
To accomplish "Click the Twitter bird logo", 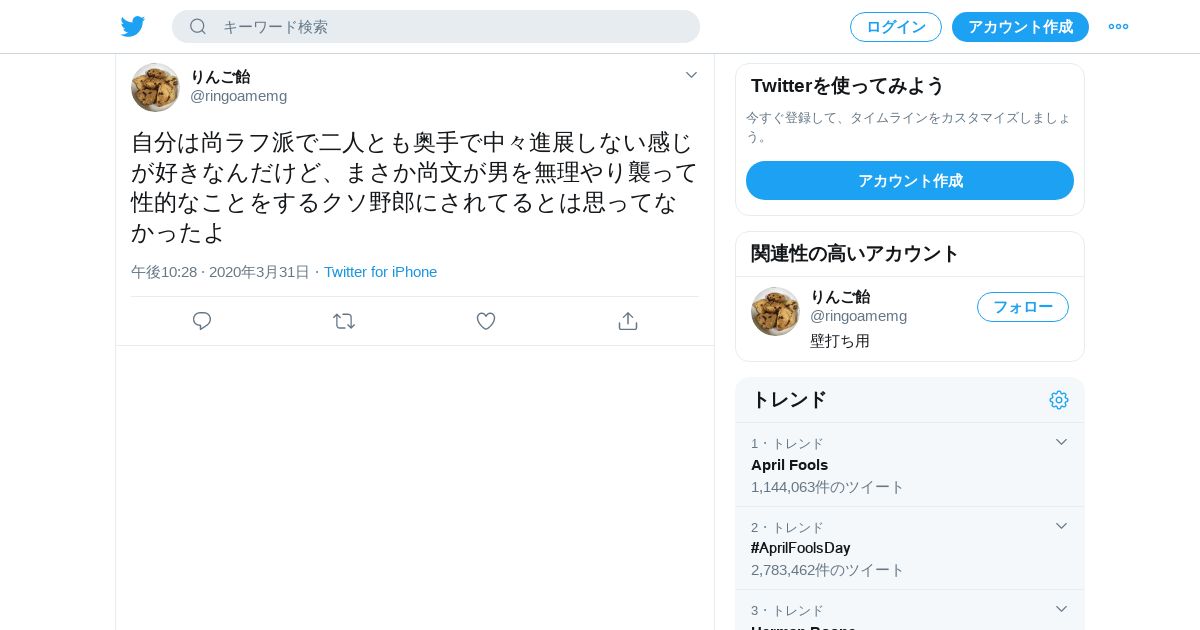I will (133, 27).
